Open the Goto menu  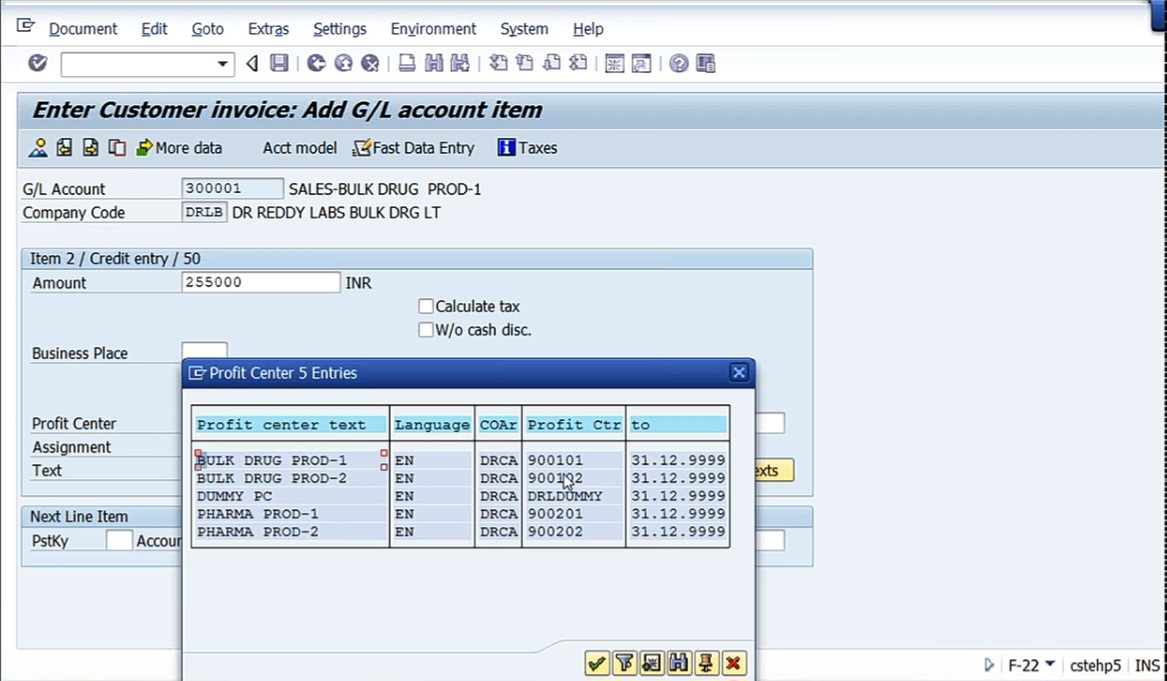(208, 29)
